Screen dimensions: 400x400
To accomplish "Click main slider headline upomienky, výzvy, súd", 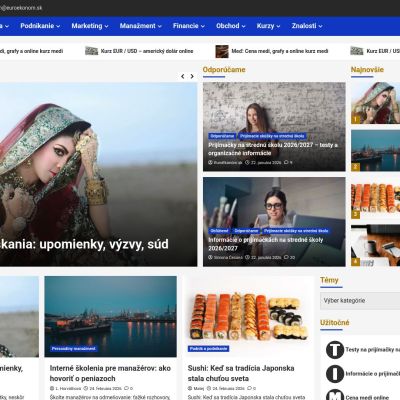I will [x=84, y=244].
